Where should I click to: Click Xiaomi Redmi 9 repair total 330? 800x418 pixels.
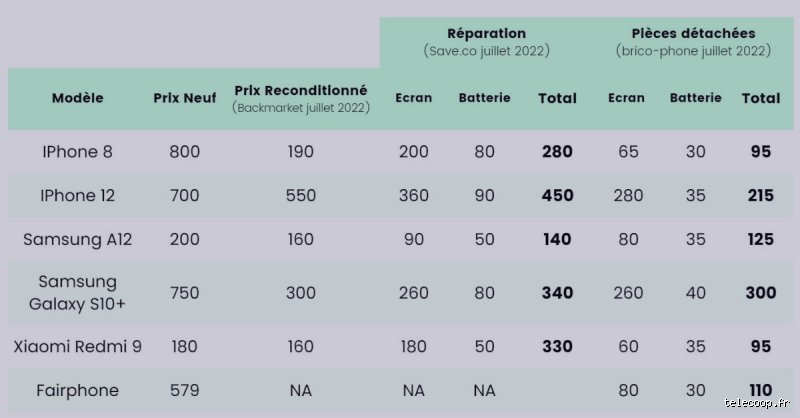coord(557,347)
